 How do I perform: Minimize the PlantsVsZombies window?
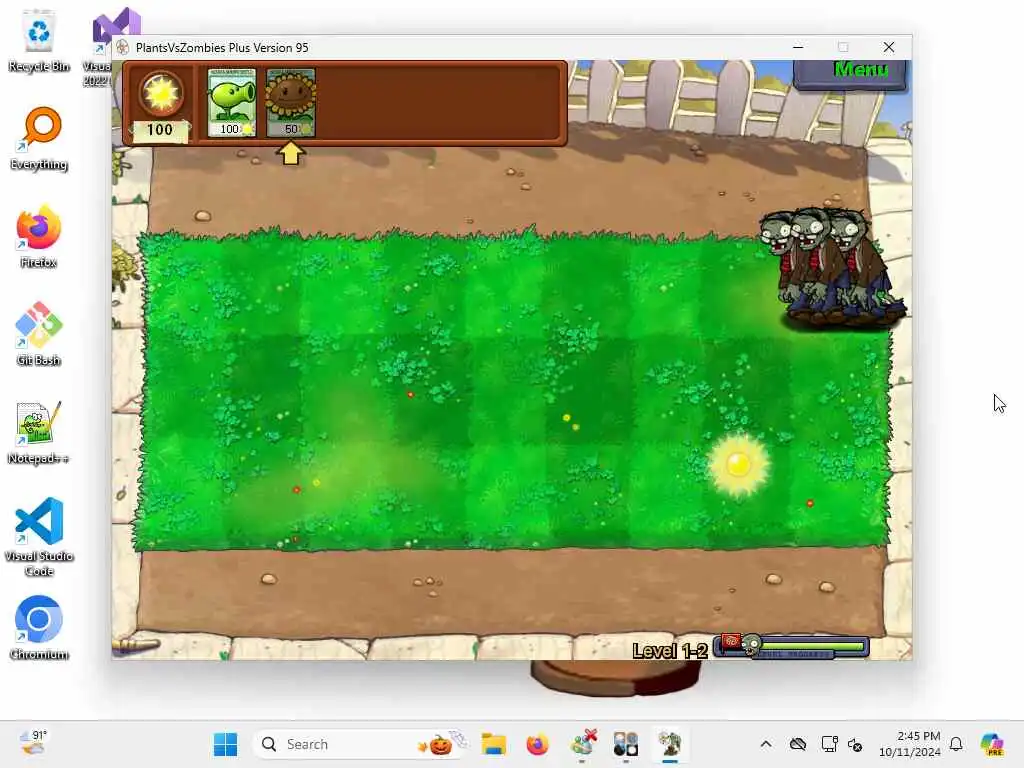pyautogui.click(x=798, y=47)
